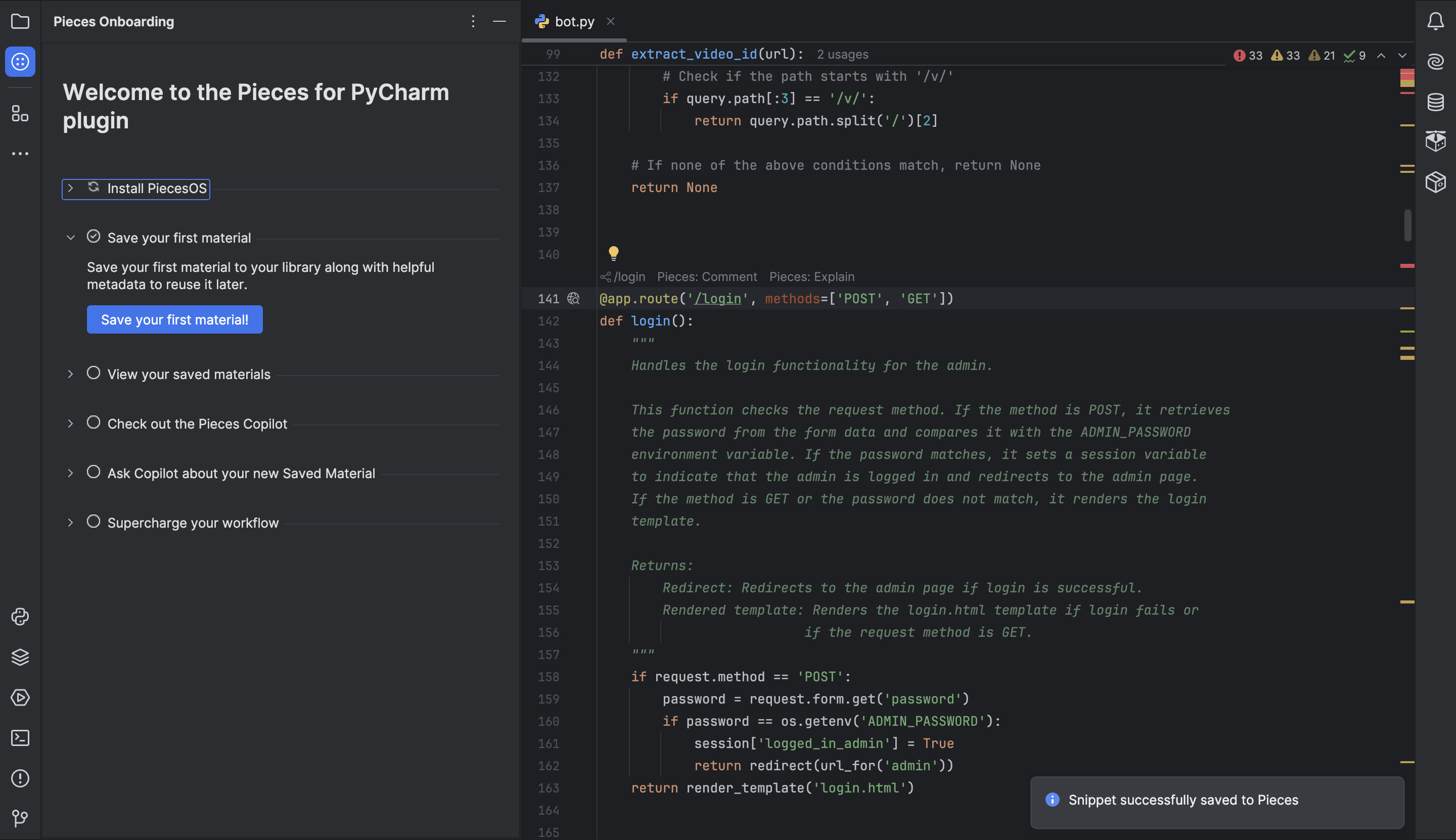Image resolution: width=1456 pixels, height=840 pixels.
Task: Click the gutter web icon on line 141
Action: (x=573, y=298)
